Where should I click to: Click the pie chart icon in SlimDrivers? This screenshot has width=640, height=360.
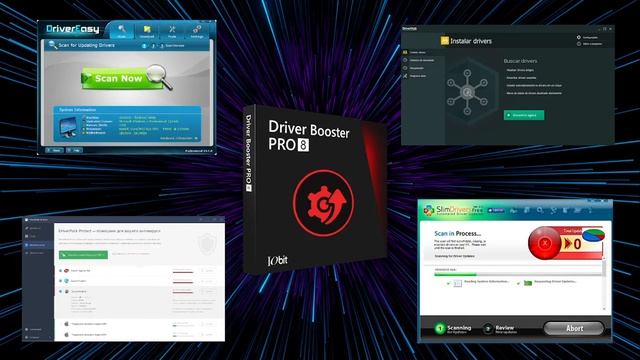[593, 236]
